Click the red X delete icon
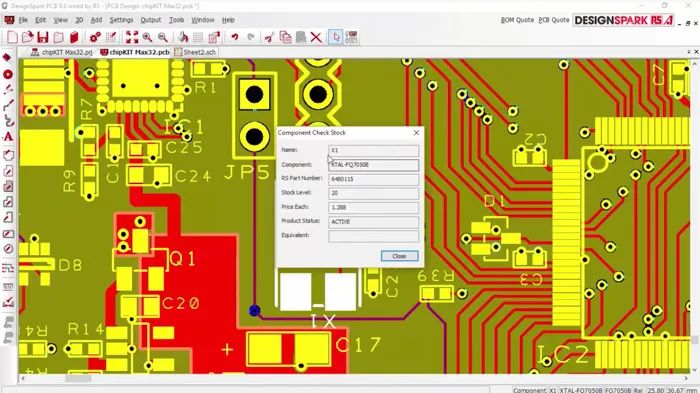The width and height of the screenshot is (700, 393). click(x=316, y=37)
